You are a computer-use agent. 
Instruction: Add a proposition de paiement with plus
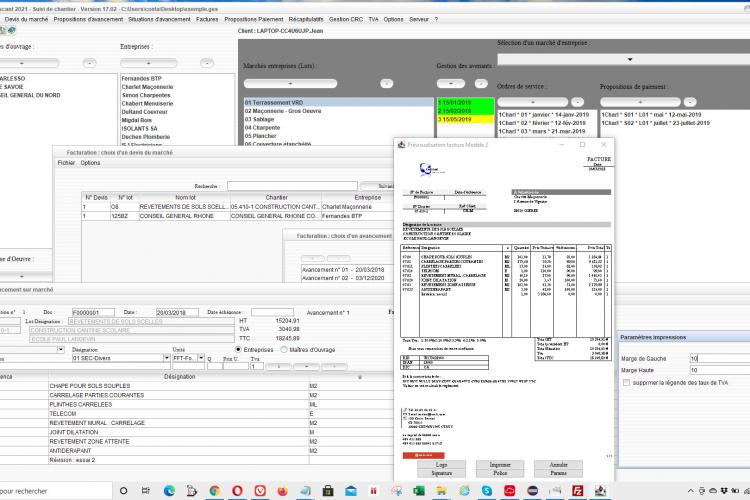640,102
